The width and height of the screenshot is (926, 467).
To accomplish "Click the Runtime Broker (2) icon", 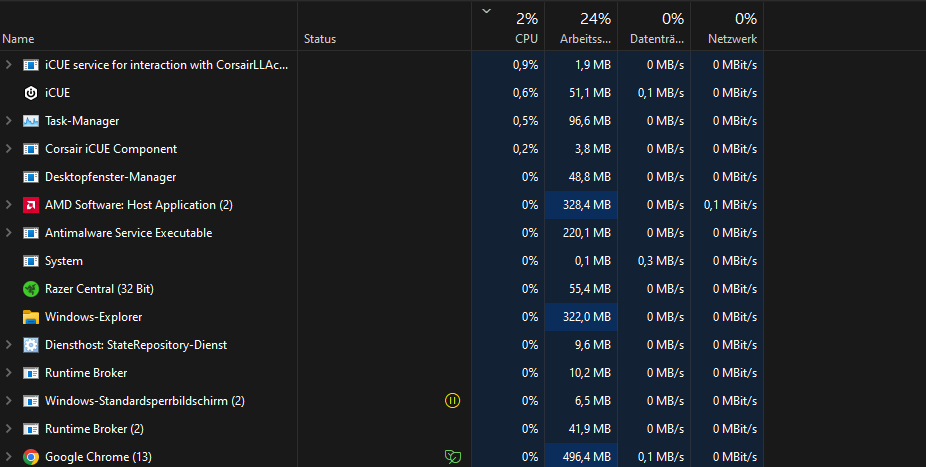I will (x=31, y=429).
